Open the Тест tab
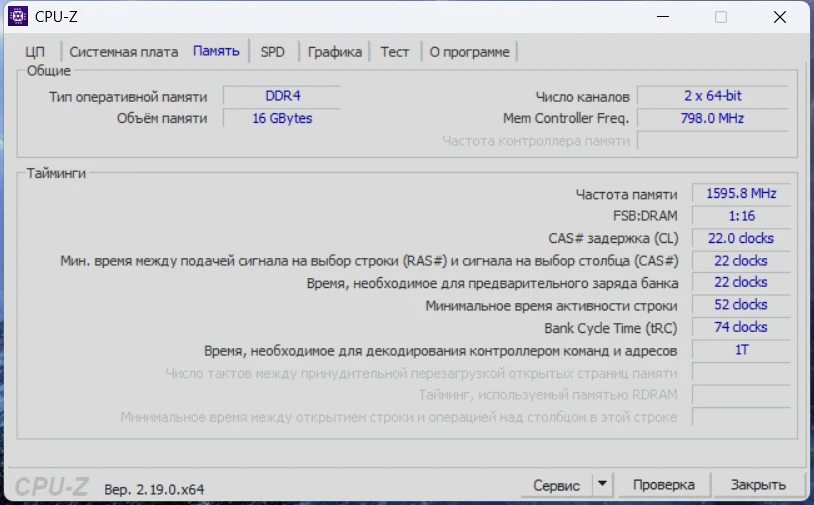The width and height of the screenshot is (814, 505). pos(394,52)
